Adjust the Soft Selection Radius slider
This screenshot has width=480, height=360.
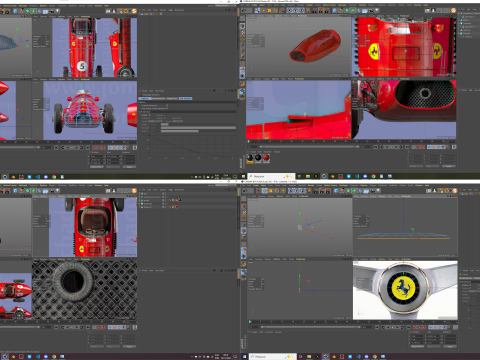(198, 124)
